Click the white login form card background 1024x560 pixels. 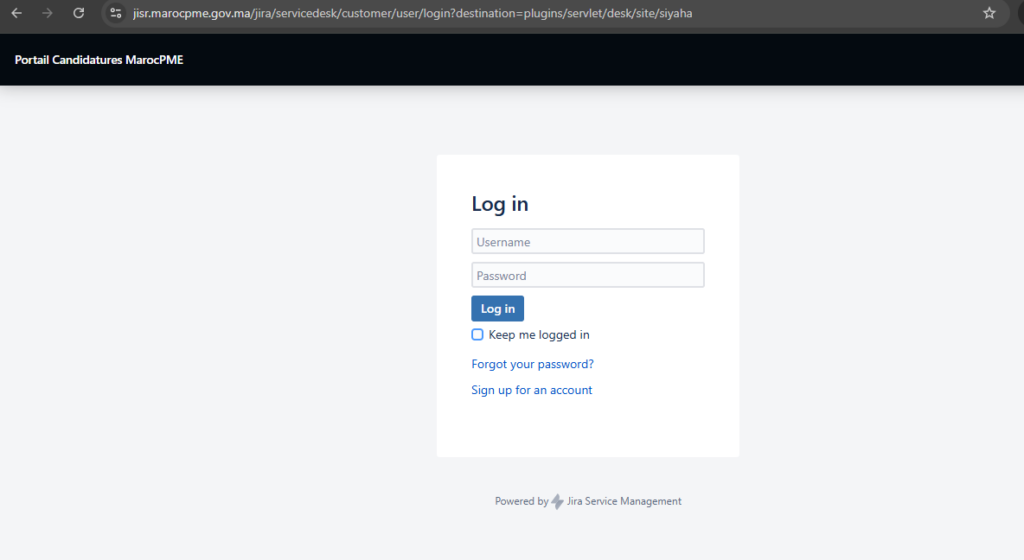(x=660, y=420)
